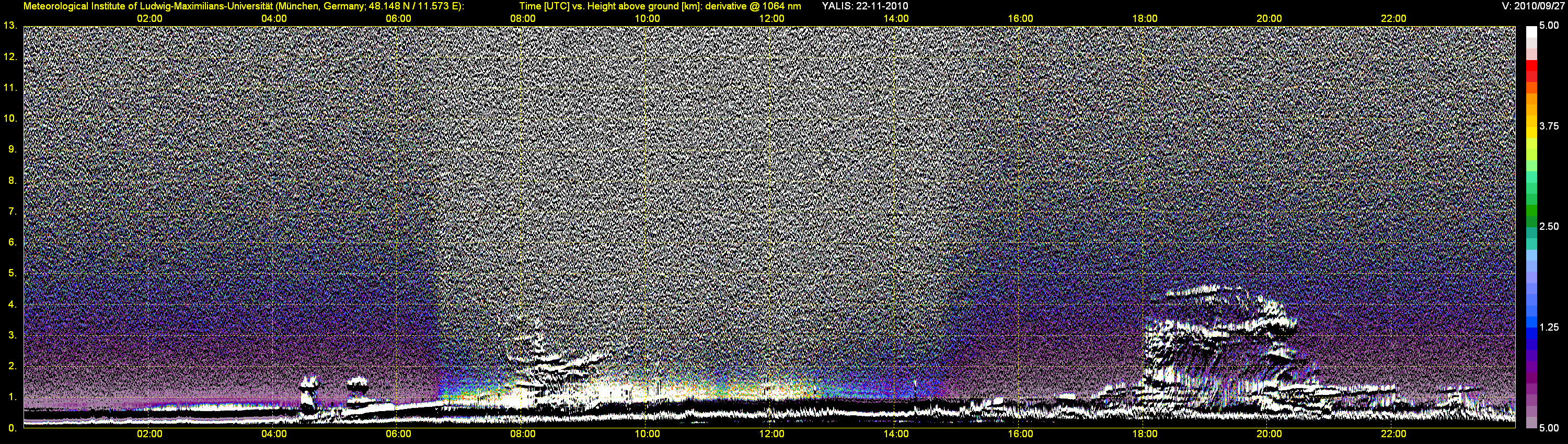Pick the yellow segment of the color scale
1568x444 pixels.
[1531, 132]
